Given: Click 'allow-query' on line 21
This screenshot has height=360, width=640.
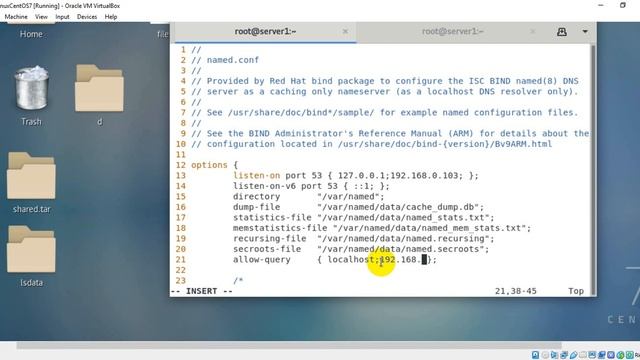Looking at the screenshot, I should tap(262, 260).
